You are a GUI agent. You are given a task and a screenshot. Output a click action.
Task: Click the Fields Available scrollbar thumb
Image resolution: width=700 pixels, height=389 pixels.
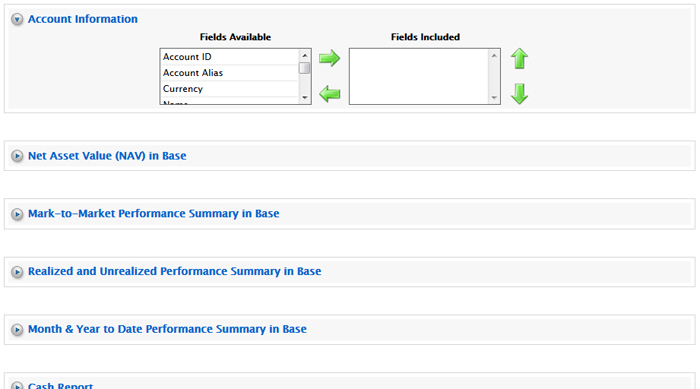(x=305, y=68)
